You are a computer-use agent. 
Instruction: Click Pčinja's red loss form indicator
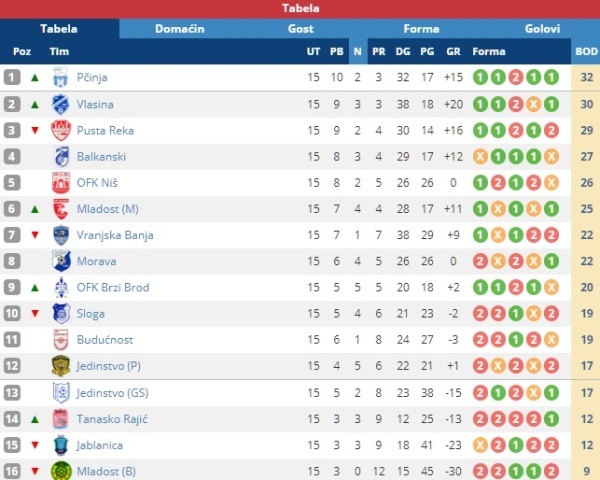[x=515, y=77]
